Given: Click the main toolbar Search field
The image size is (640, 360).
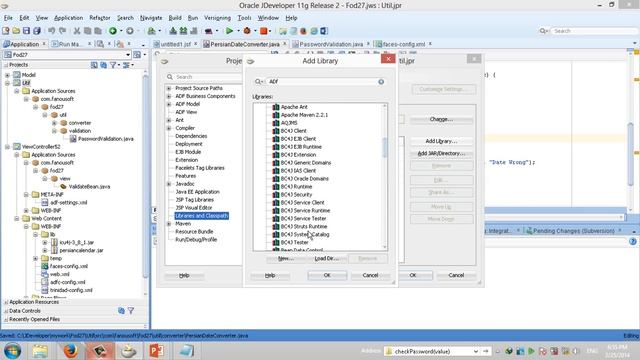Looking at the screenshot, I should 593,31.
